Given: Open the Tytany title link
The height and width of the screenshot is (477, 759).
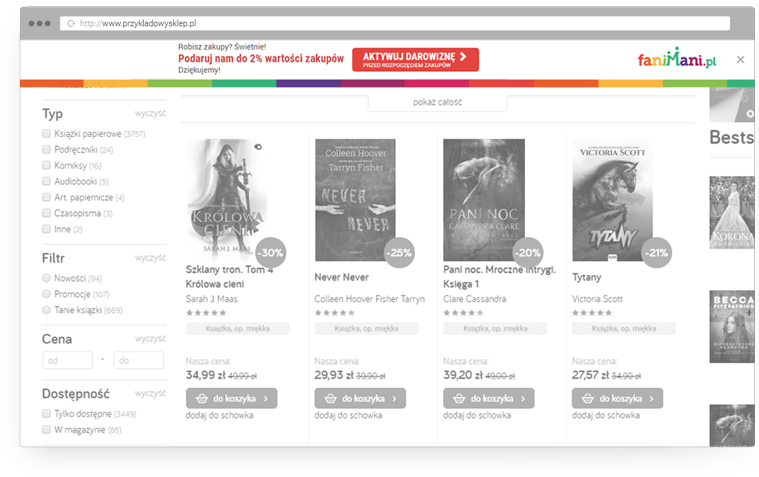Looking at the screenshot, I should (587, 277).
